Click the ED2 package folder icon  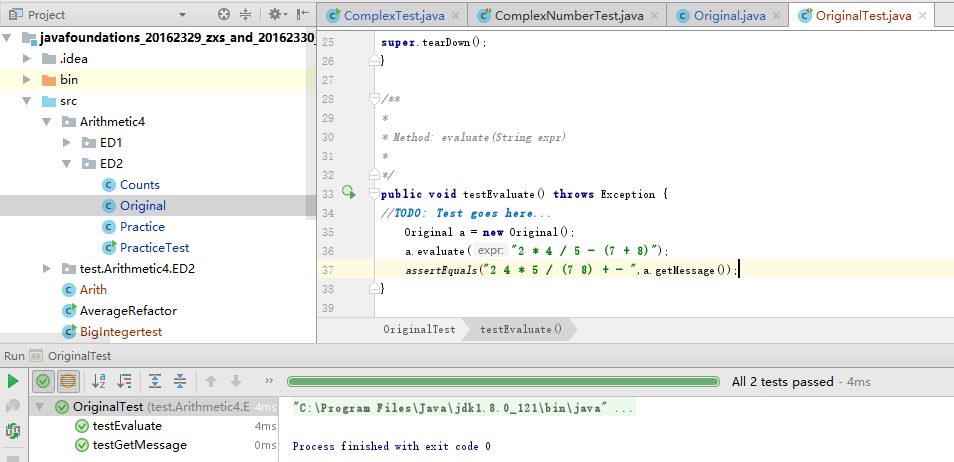pos(89,164)
